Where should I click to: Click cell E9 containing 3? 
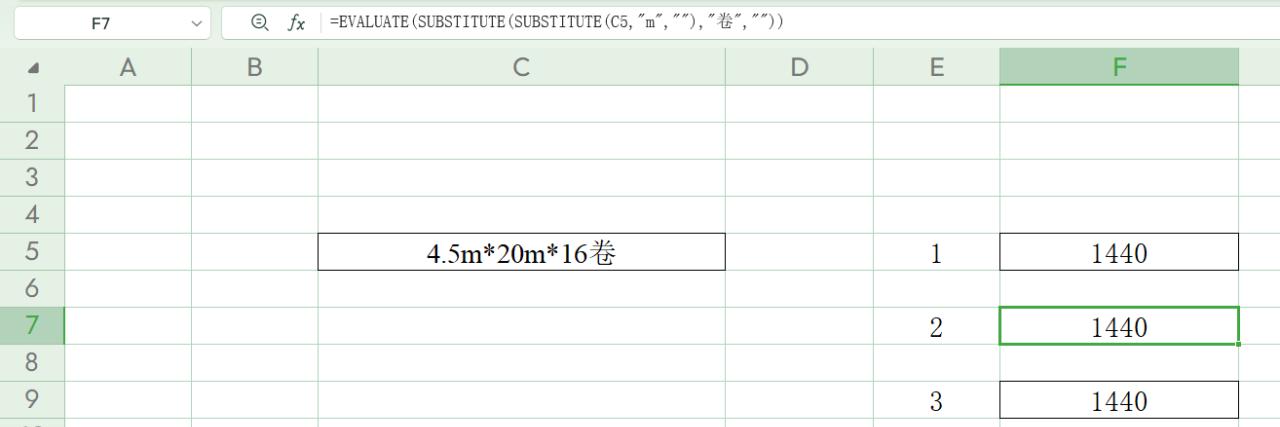point(936,401)
